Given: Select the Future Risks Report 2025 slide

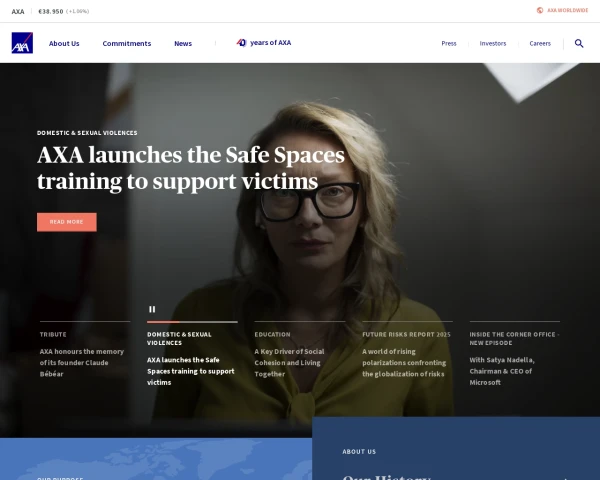Looking at the screenshot, I should pos(406,357).
